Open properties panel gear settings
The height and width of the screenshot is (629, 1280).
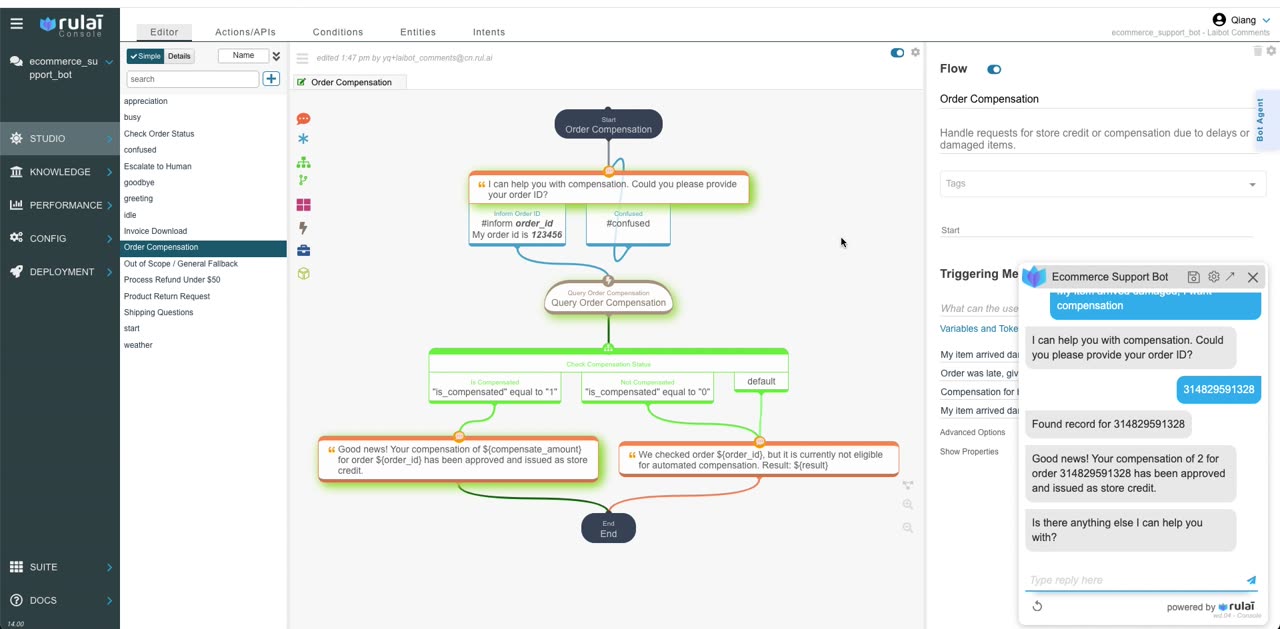[x=1271, y=51]
